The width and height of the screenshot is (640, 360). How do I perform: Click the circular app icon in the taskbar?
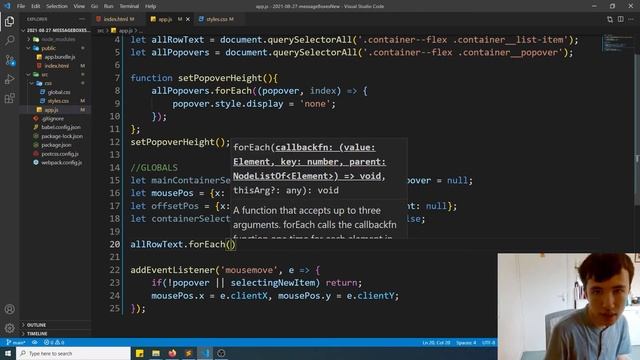click(x=221, y=353)
